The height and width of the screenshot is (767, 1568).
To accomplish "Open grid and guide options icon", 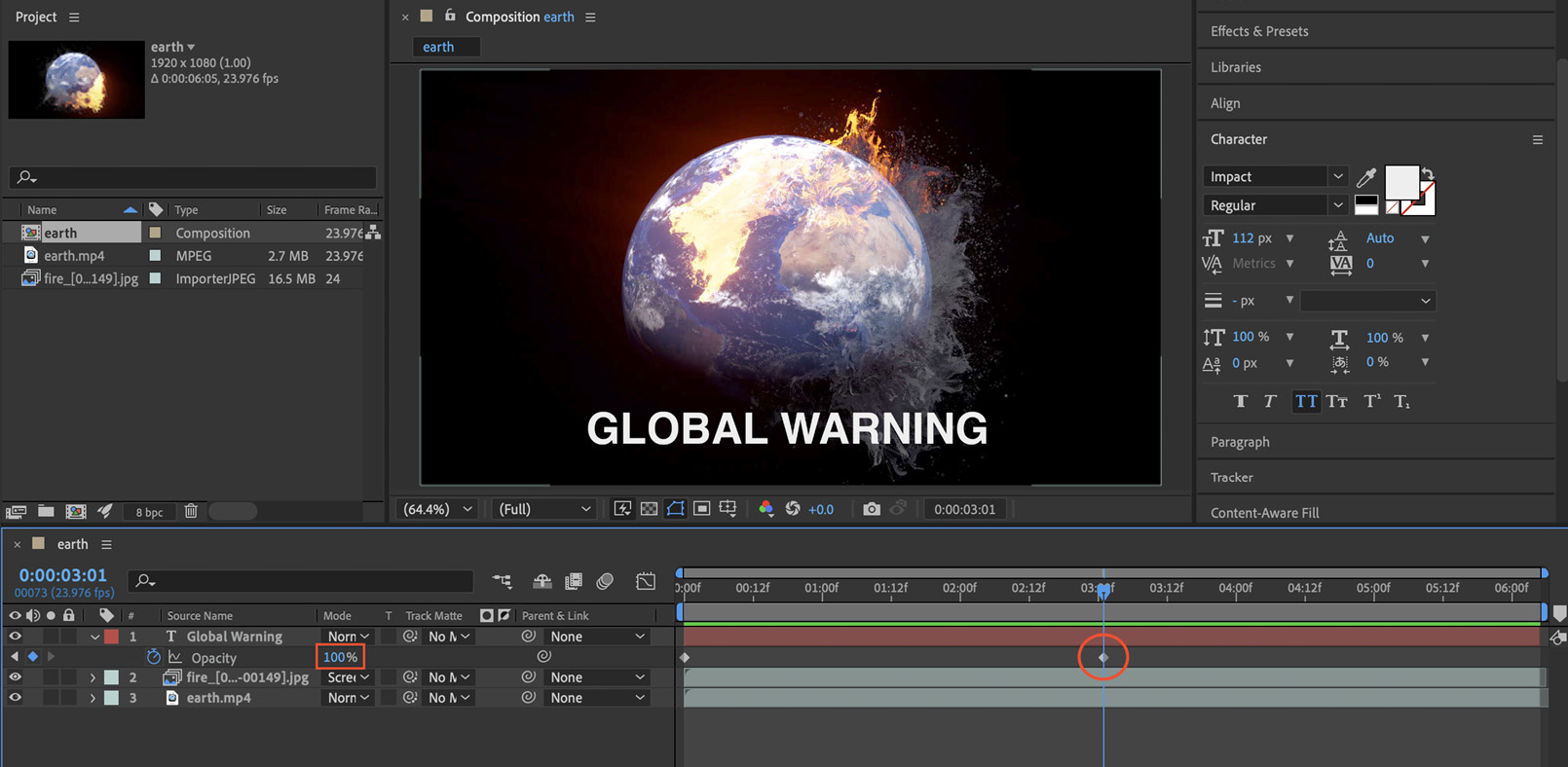I will tap(728, 509).
